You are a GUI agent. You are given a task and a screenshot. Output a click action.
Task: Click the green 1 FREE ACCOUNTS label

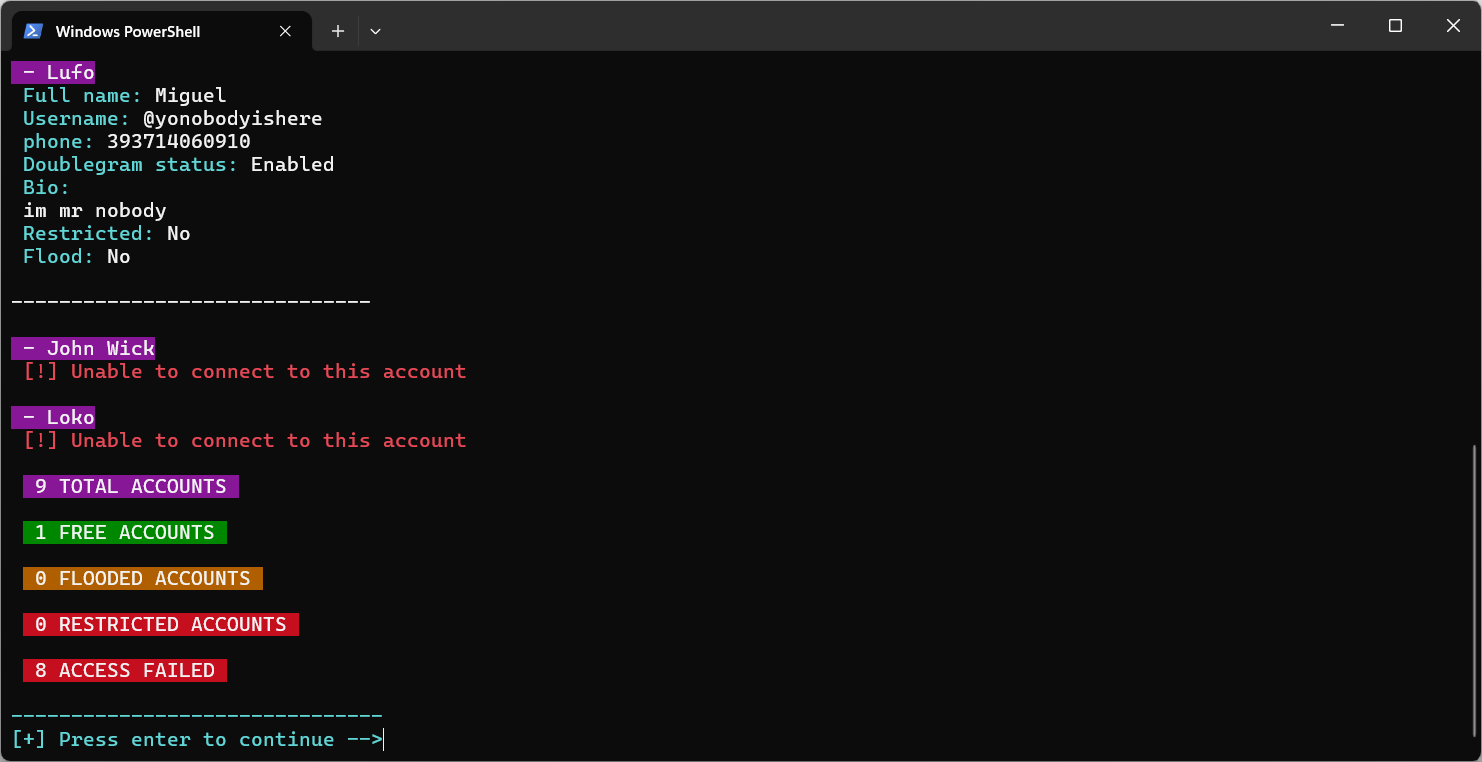[x=125, y=533]
